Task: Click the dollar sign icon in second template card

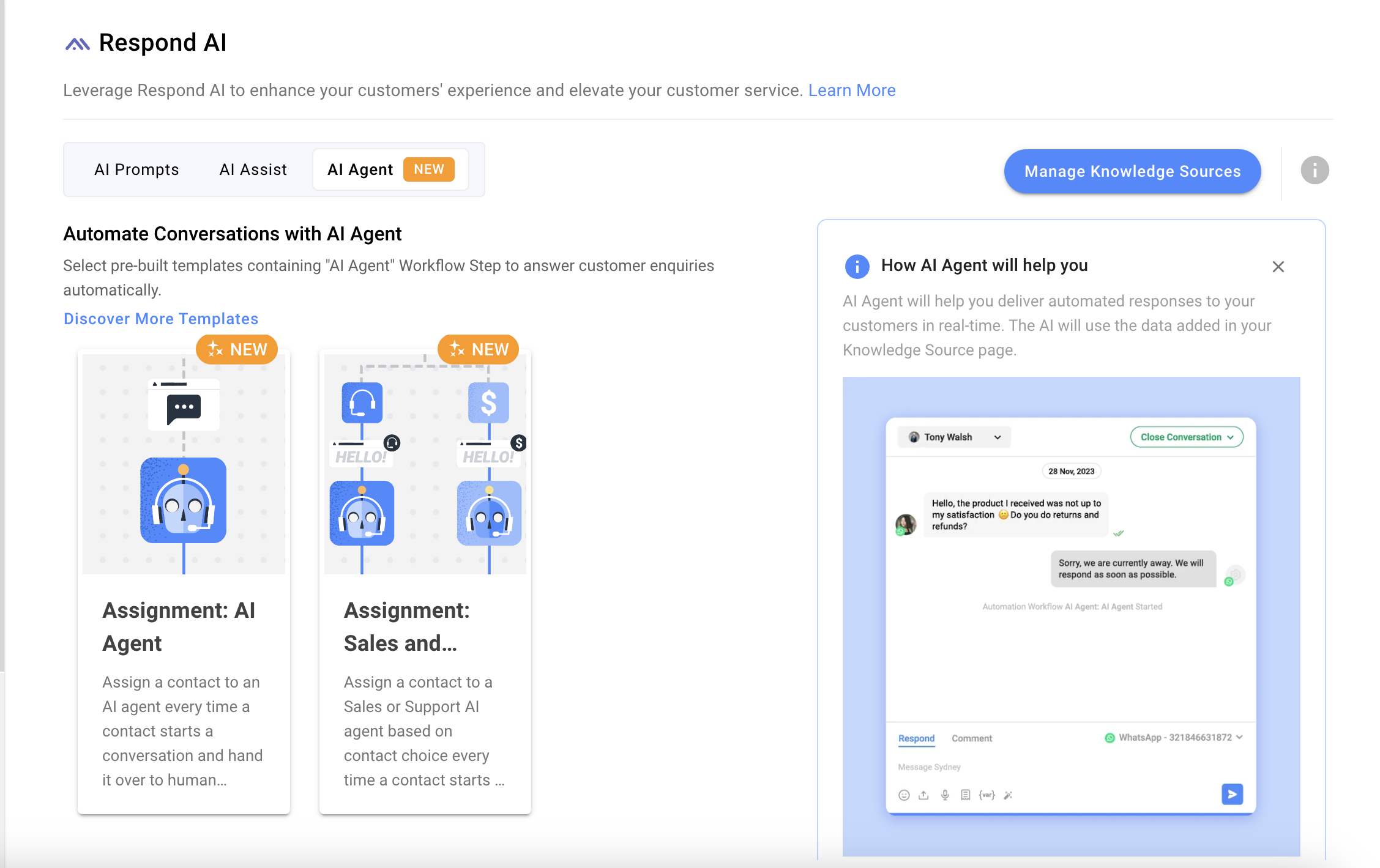Action: point(489,402)
